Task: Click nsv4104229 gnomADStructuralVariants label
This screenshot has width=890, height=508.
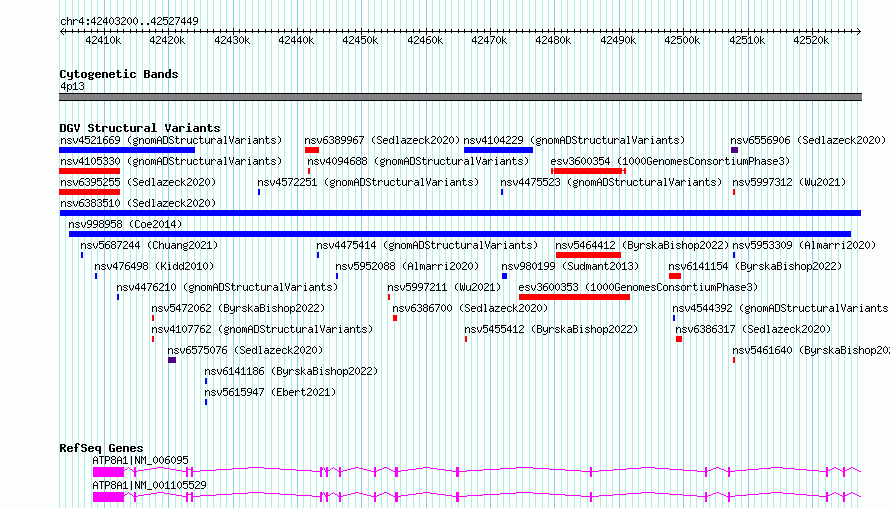Action: 574,140
